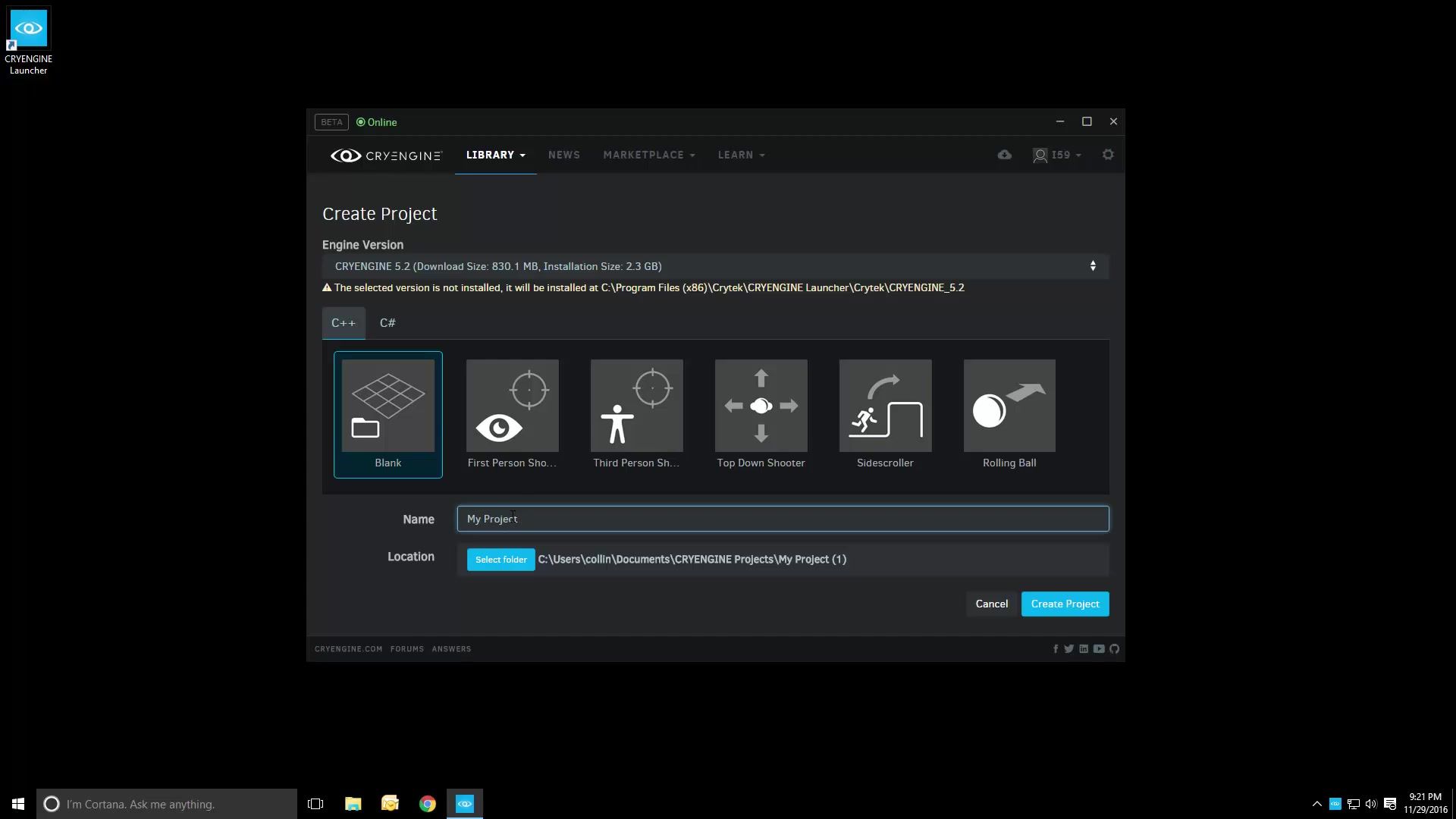Show hidden system tray icons
Viewport: 1456px width, 819px height.
(x=1316, y=804)
